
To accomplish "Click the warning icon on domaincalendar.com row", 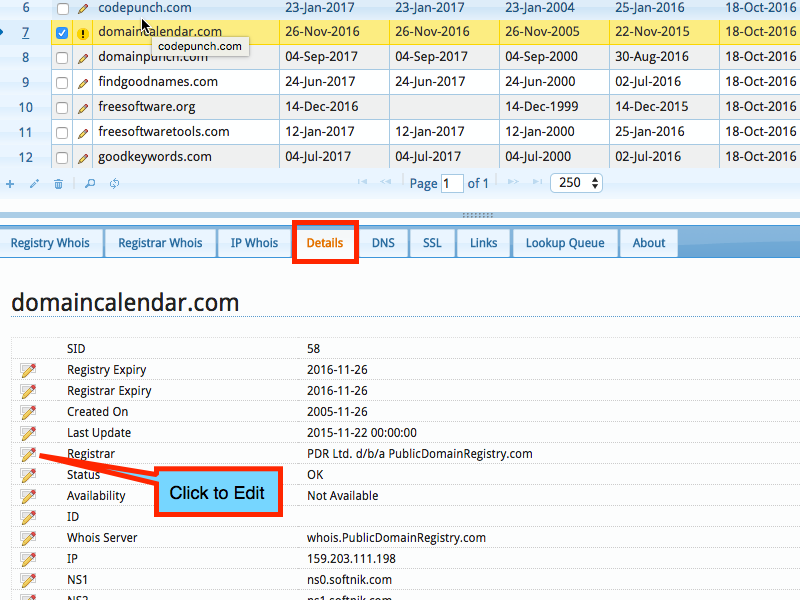I will (x=82, y=34).
